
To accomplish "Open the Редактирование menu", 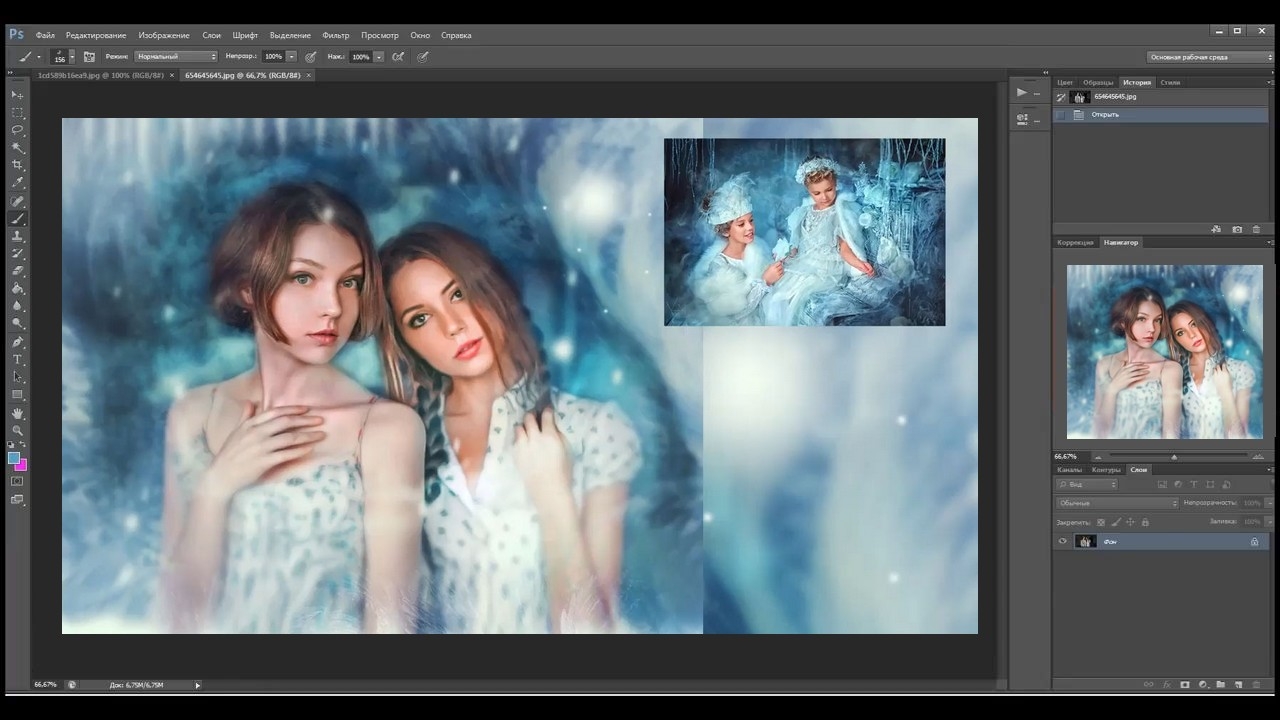I will 96,35.
